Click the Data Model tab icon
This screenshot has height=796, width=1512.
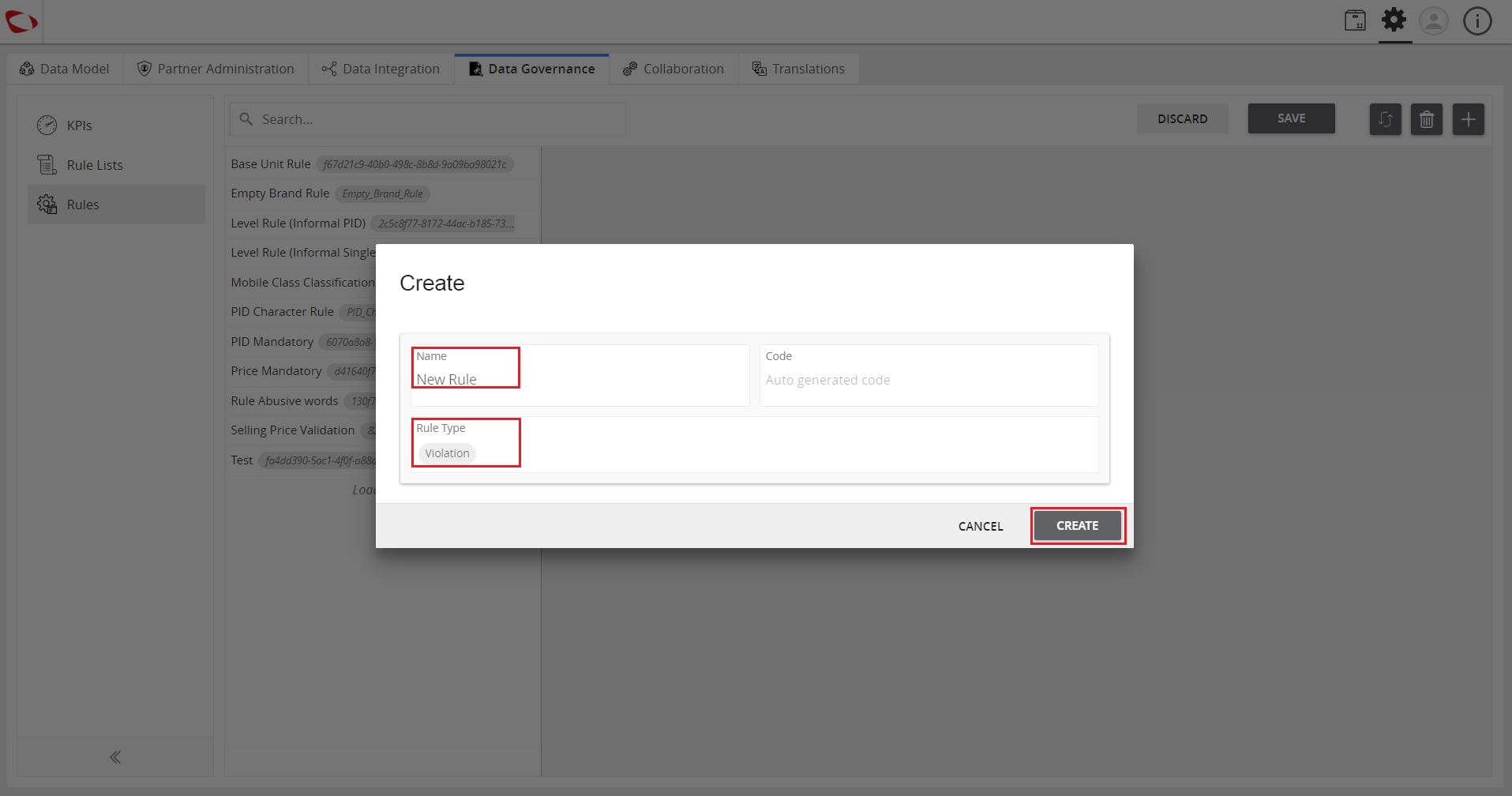pyautogui.click(x=27, y=69)
